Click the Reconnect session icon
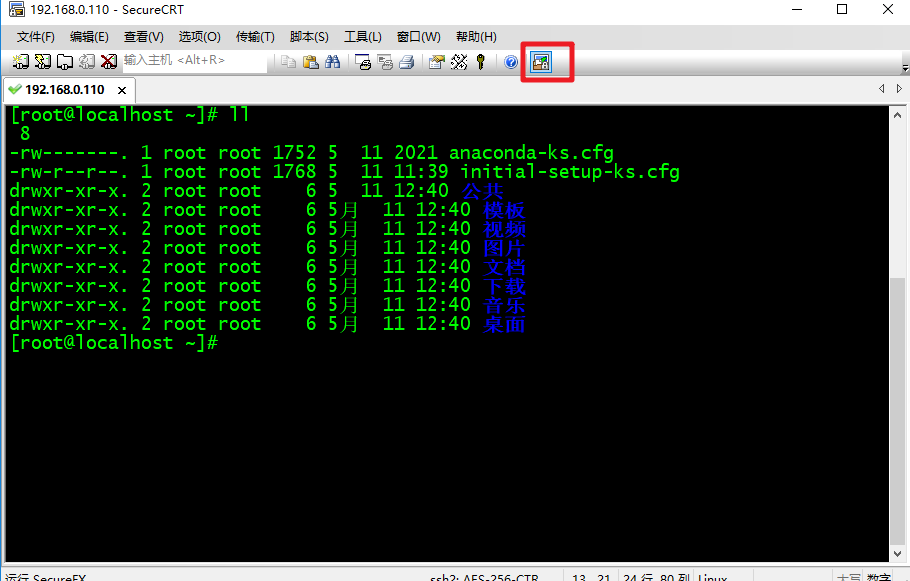This screenshot has width=910, height=581. pos(87,62)
